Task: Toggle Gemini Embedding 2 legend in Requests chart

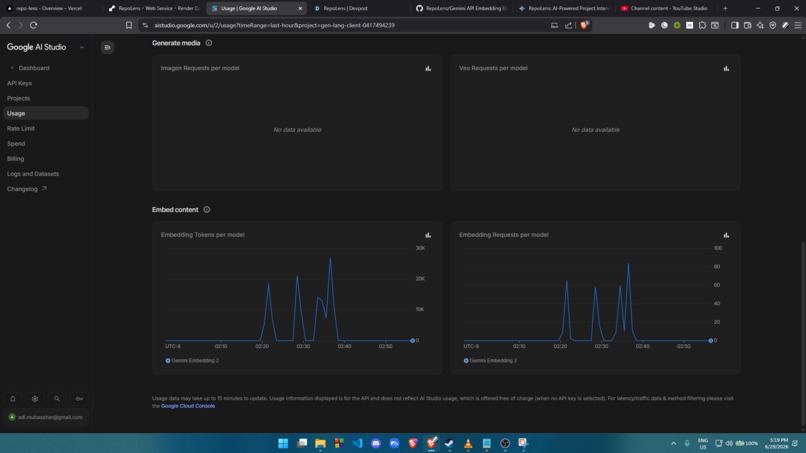Action: (490, 360)
